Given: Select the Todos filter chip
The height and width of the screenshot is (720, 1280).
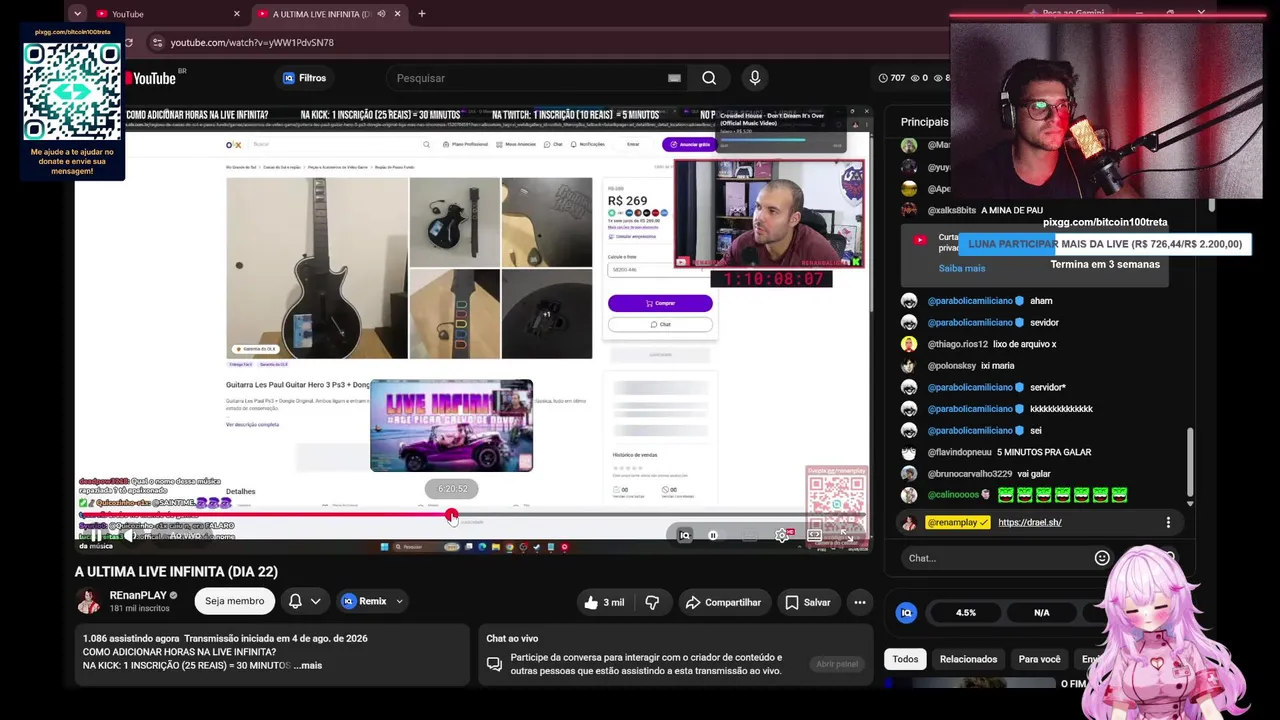Looking at the screenshot, I should pos(905,659).
